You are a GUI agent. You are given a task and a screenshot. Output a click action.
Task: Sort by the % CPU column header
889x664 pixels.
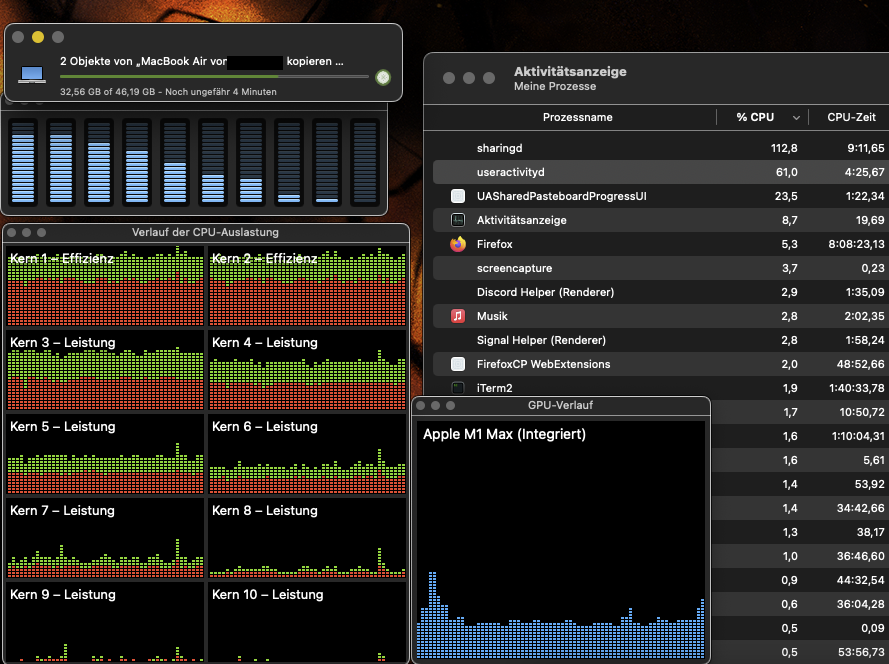(755, 117)
